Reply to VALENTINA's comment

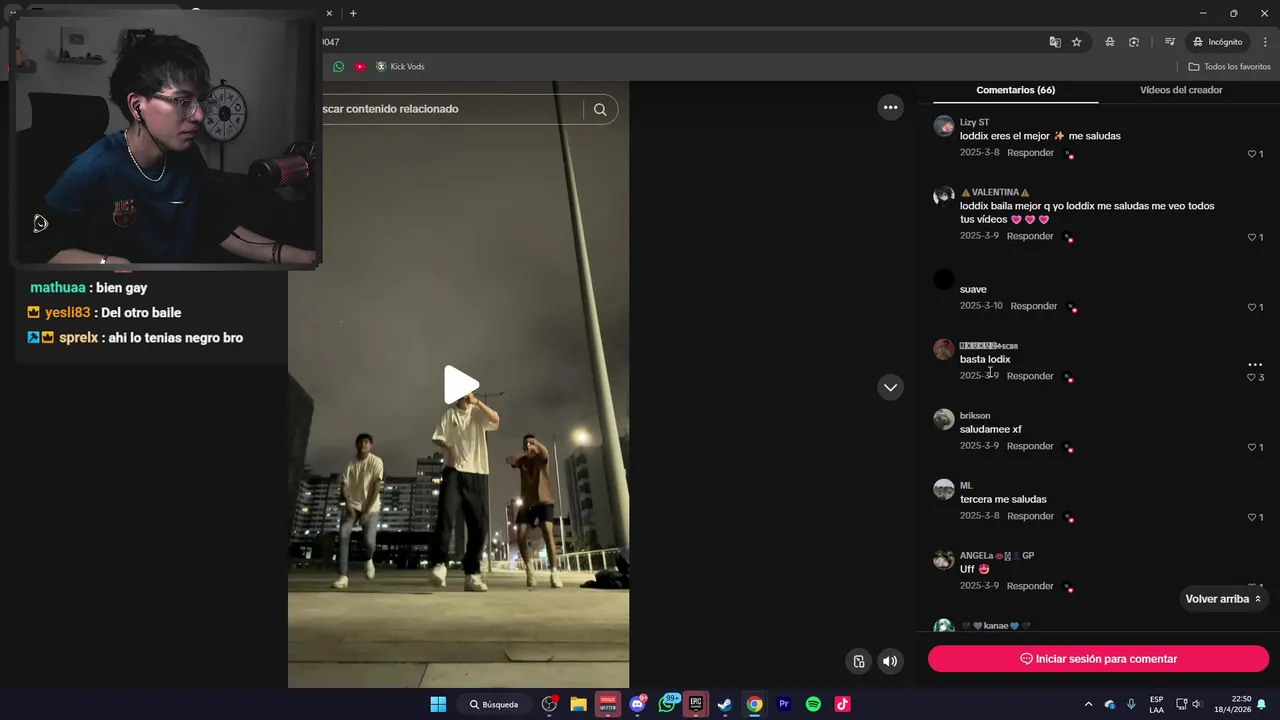1030,236
